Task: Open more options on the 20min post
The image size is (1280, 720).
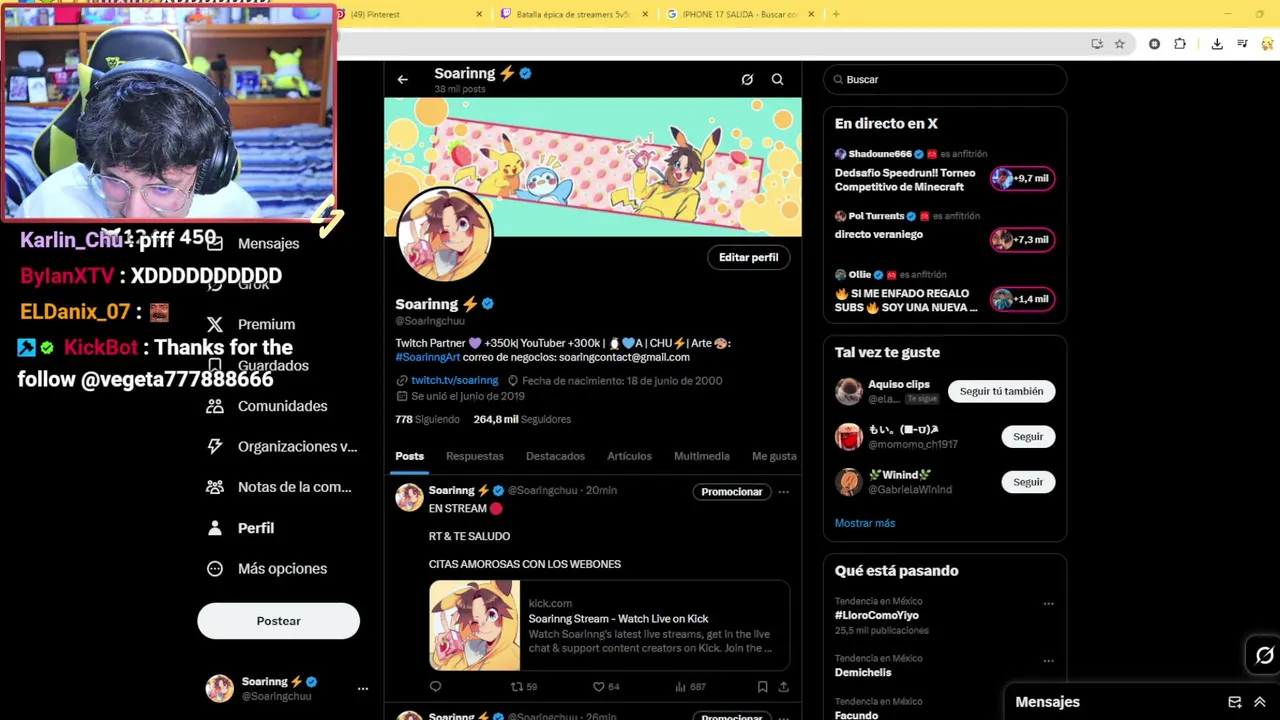Action: coord(783,492)
